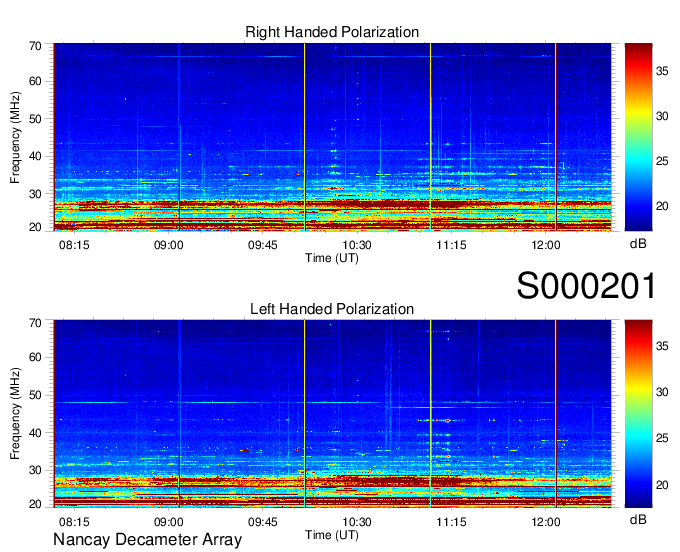Click the bottom plot's spectrogram area
The image size is (680, 552).
point(332,414)
